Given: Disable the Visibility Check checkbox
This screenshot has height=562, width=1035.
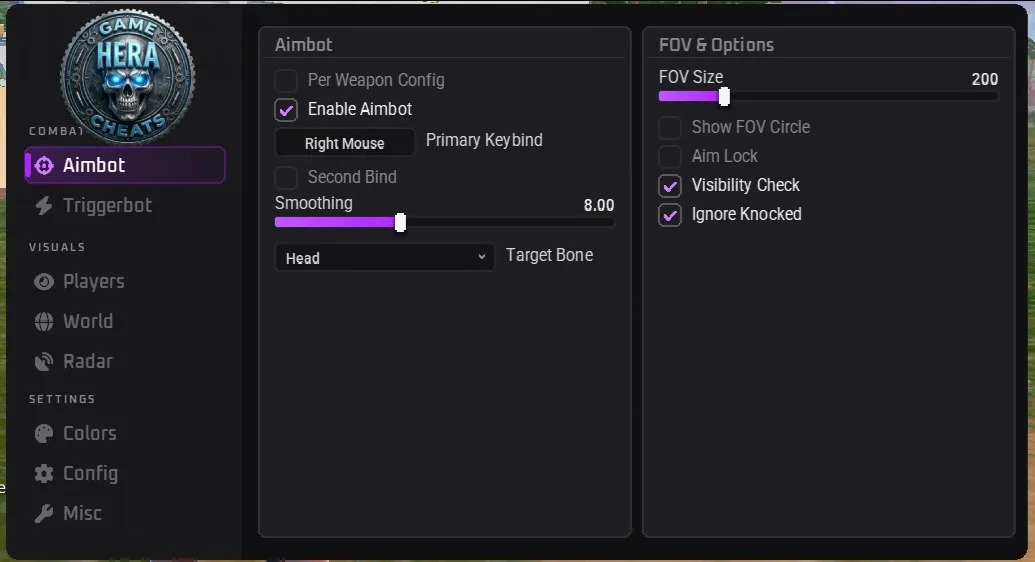Looking at the screenshot, I should [x=670, y=186].
